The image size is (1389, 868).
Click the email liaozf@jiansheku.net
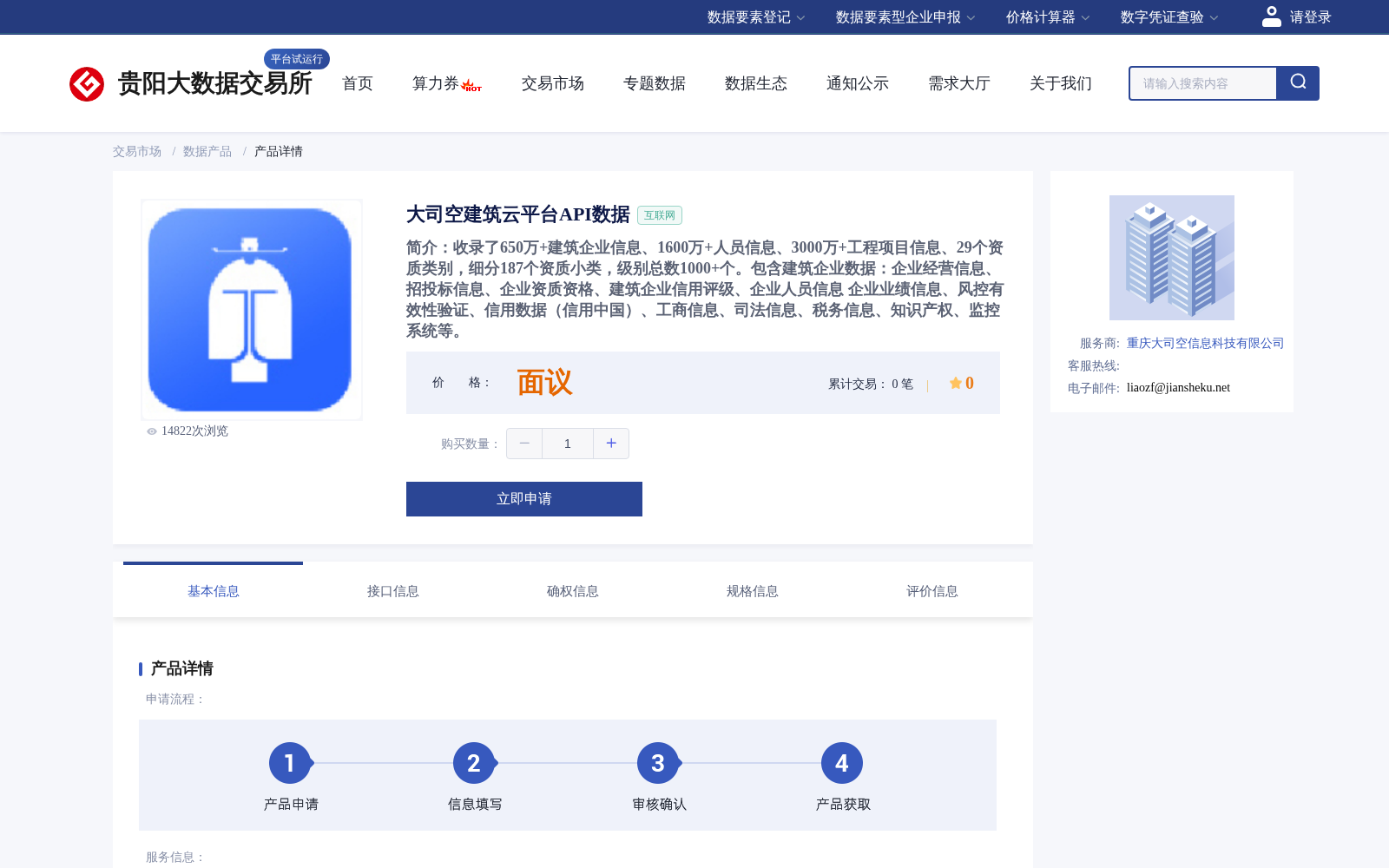1178,388
